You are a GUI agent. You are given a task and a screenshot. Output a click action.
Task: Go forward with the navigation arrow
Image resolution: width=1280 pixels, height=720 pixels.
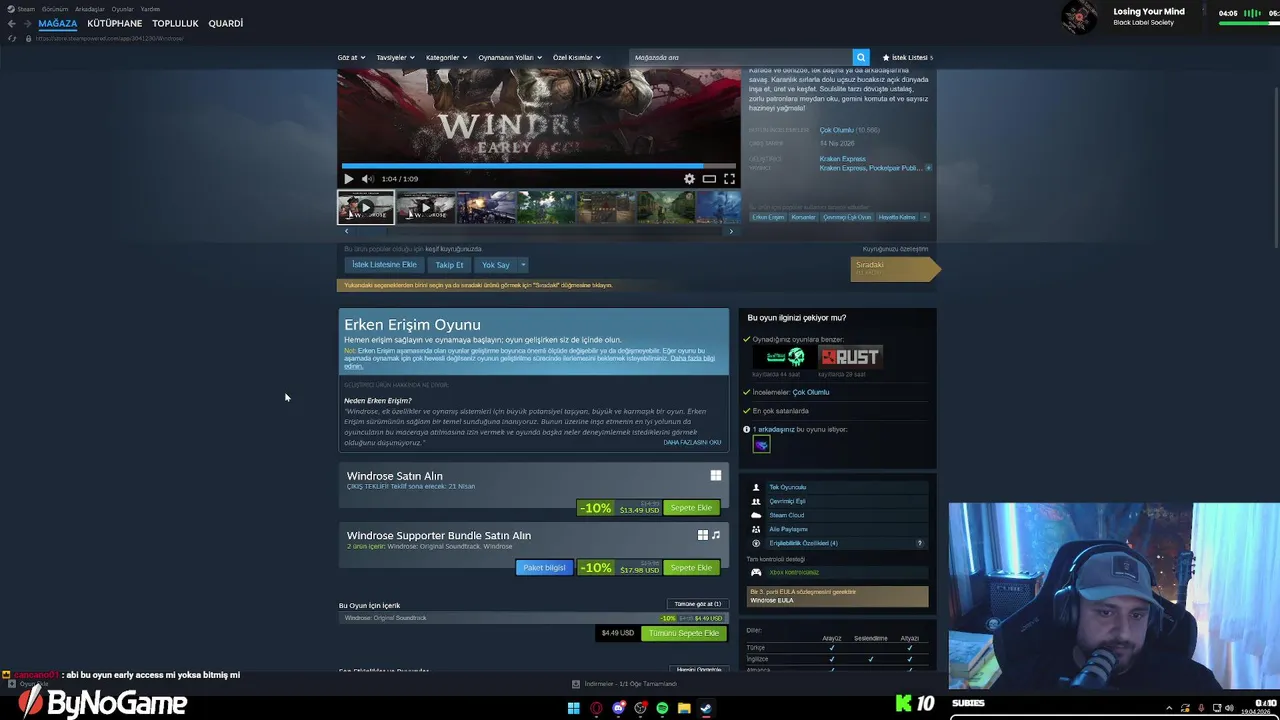(x=27, y=23)
